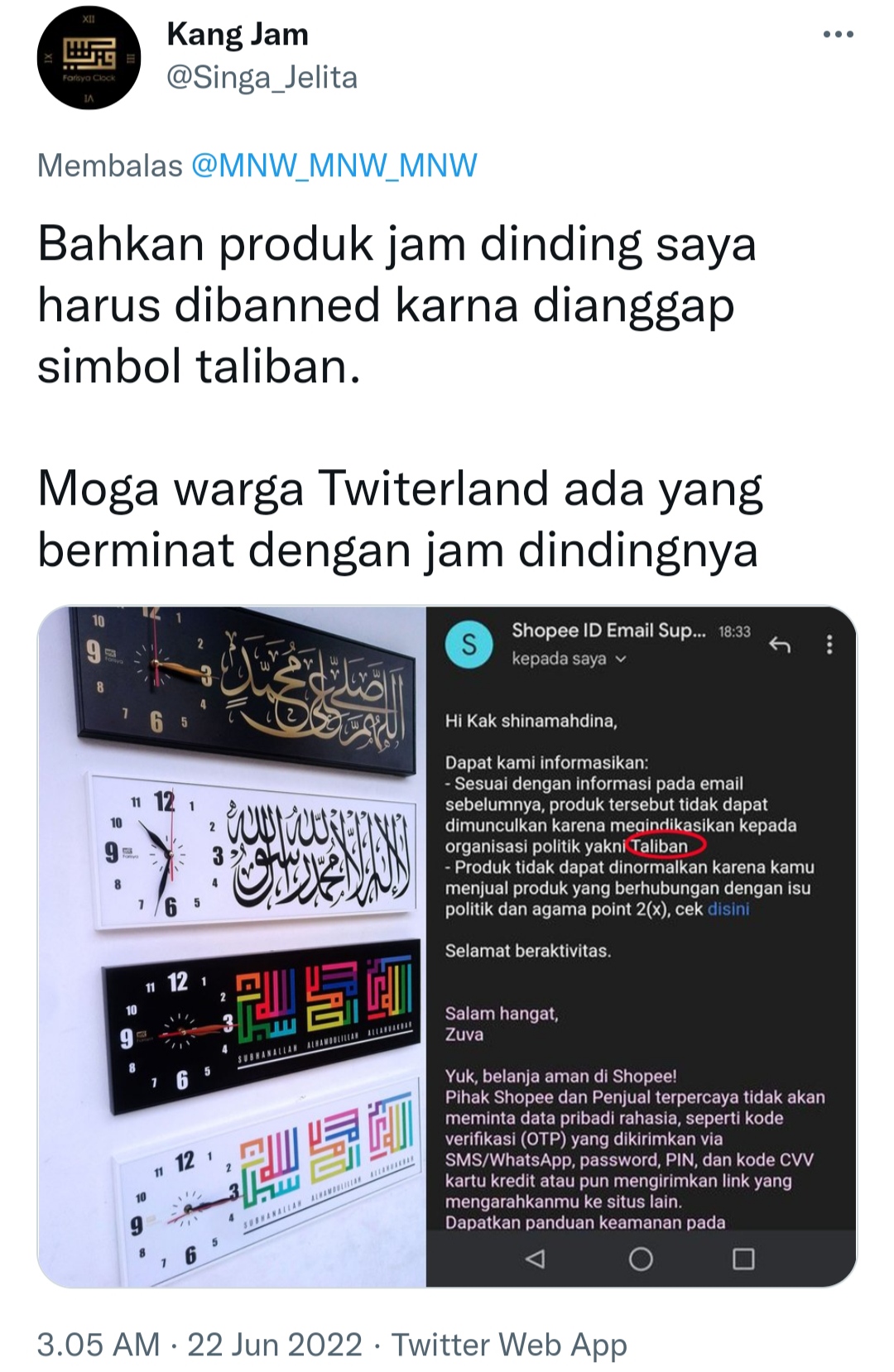Click the Shopee ID Email Support sender name
Screen dimensions: 894x1372
coord(608,631)
